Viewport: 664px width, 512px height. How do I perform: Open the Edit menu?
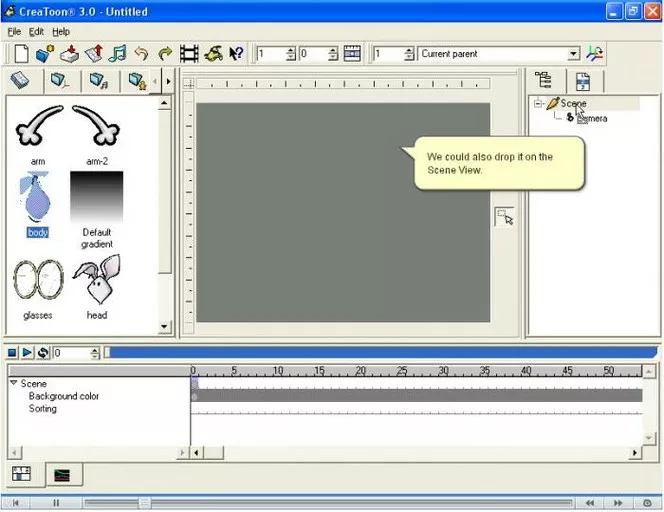point(36,32)
